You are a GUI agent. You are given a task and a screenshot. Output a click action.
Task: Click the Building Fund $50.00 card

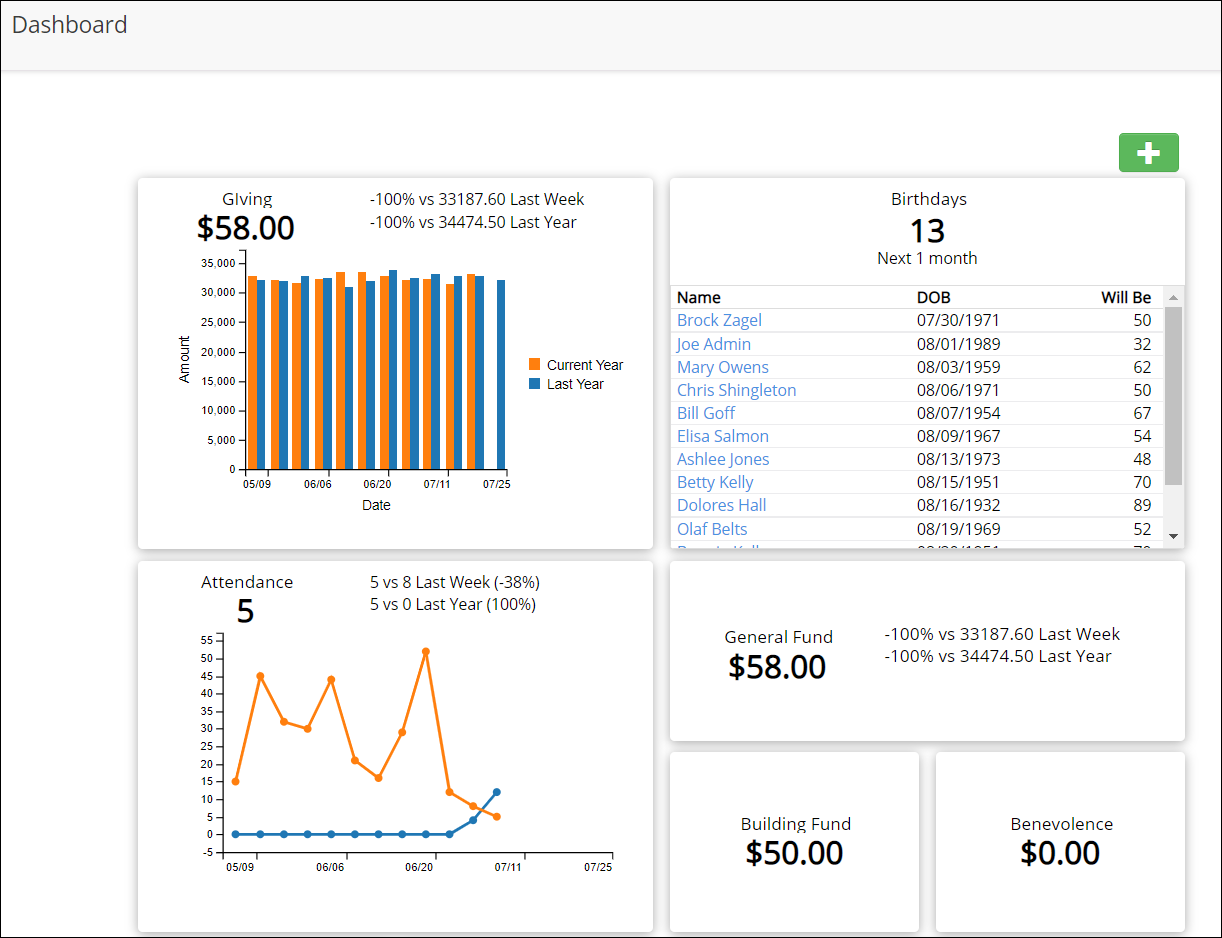pyautogui.click(x=794, y=842)
